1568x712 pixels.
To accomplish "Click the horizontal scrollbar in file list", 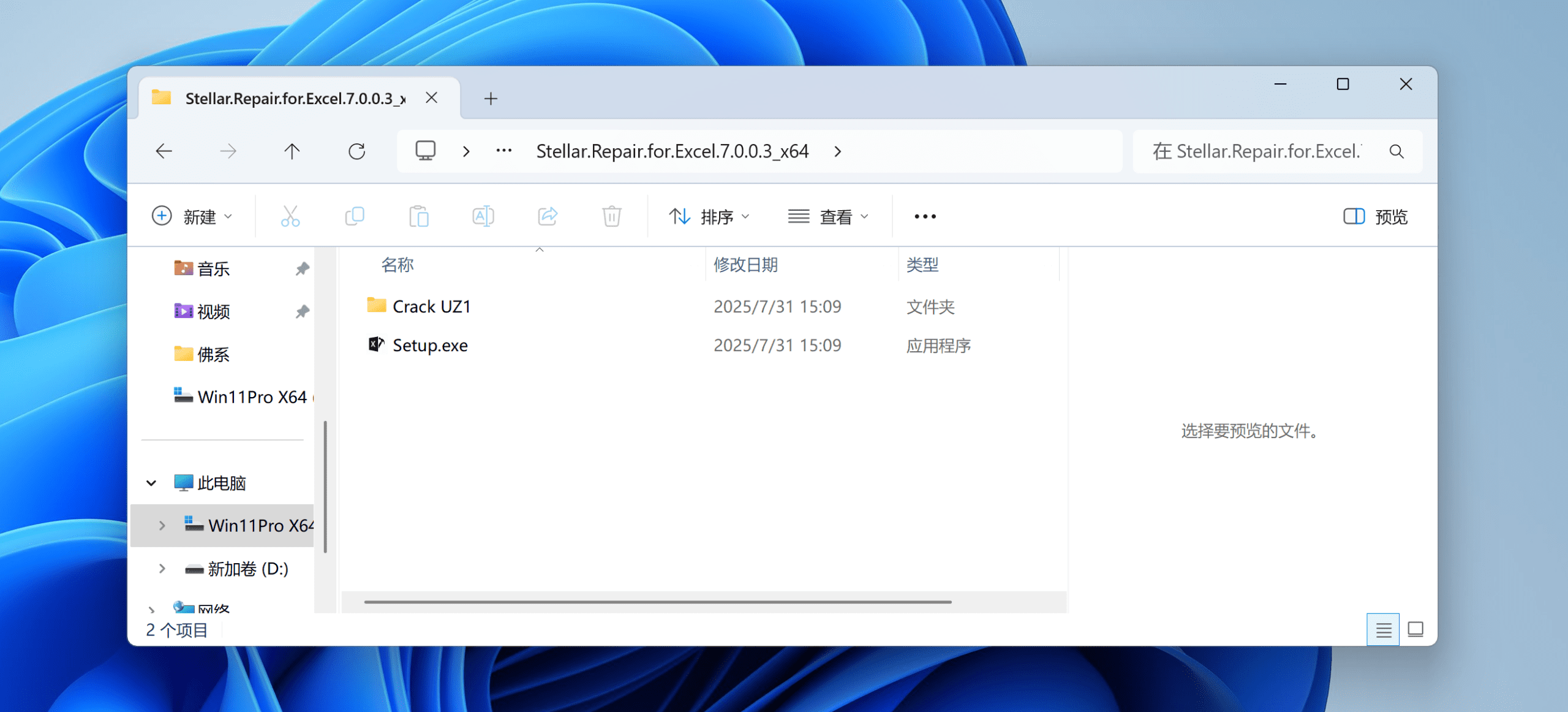I will (657, 602).
